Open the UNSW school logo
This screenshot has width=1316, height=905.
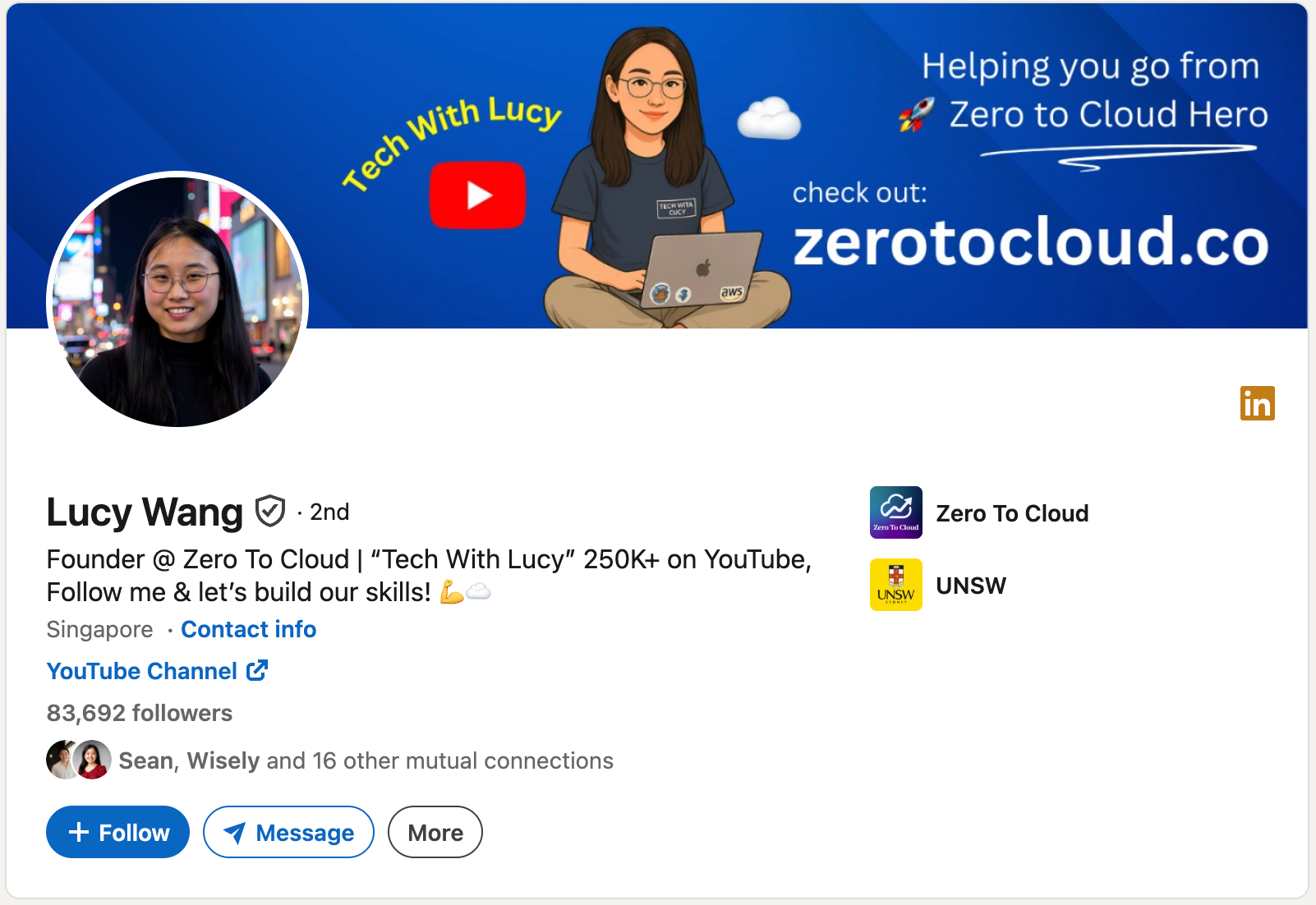point(895,585)
